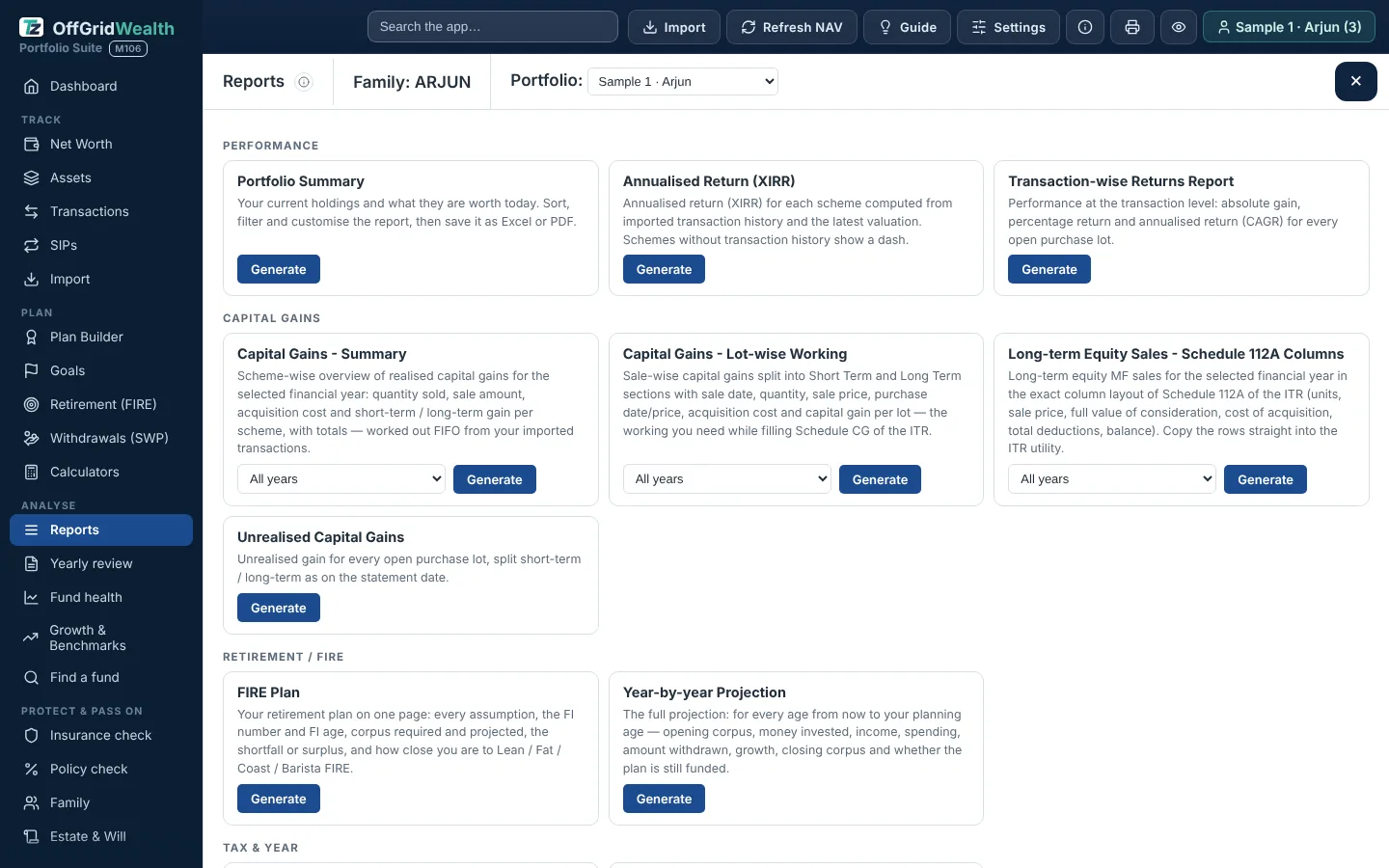Generate the Capital Gains - Lot-wise Working report
This screenshot has width=1389, height=868.
[880, 479]
